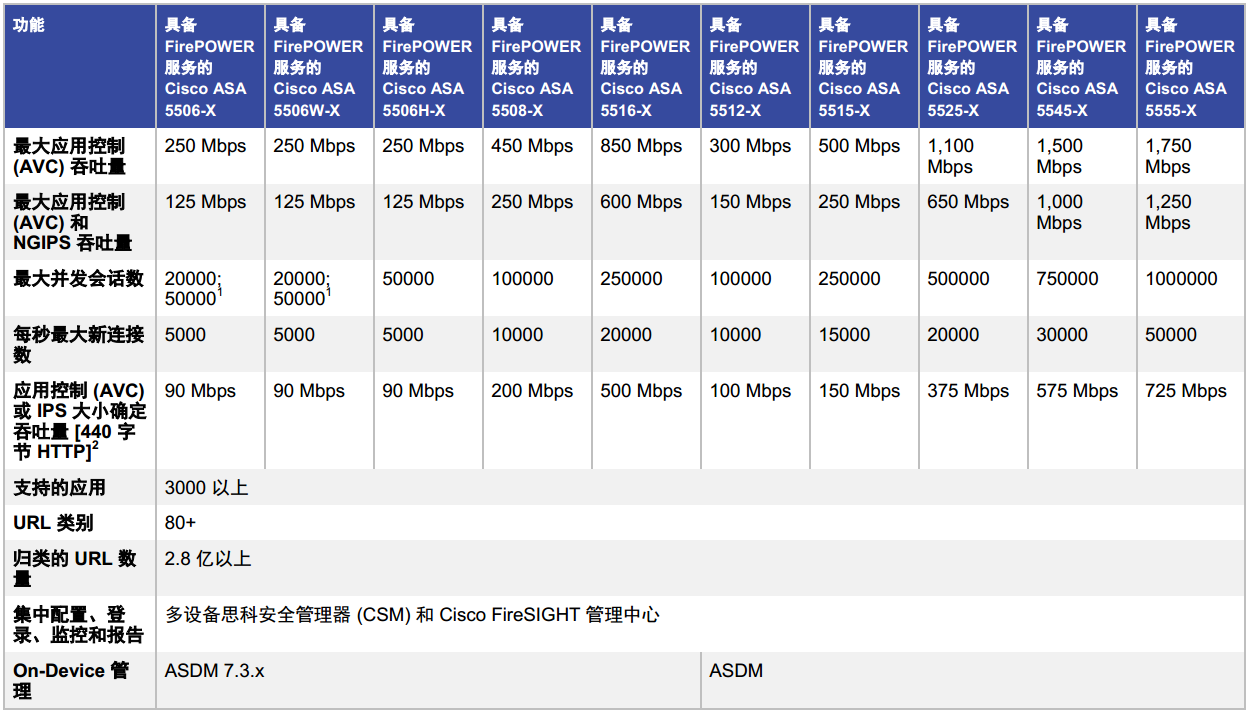1248x712 pixels.
Task: Select the 500000 concurrent sessions value
Action: coord(959,279)
